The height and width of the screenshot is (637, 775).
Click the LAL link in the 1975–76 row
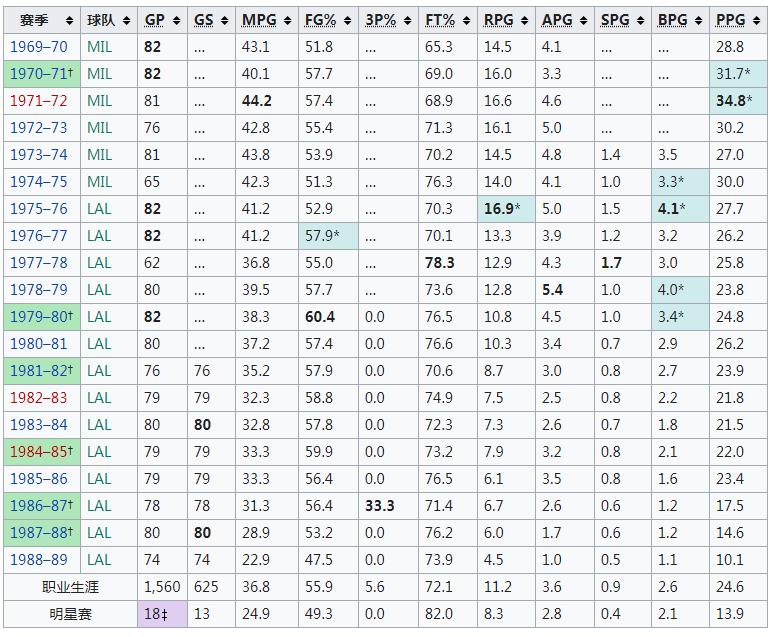pyautogui.click(x=99, y=209)
